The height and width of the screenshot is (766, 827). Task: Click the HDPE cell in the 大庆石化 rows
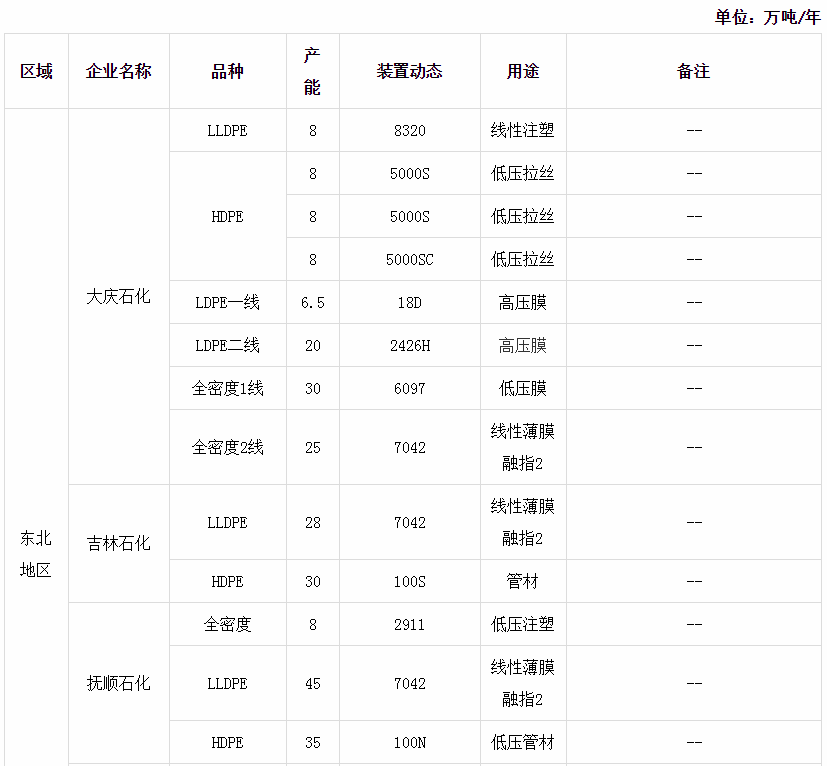(227, 216)
